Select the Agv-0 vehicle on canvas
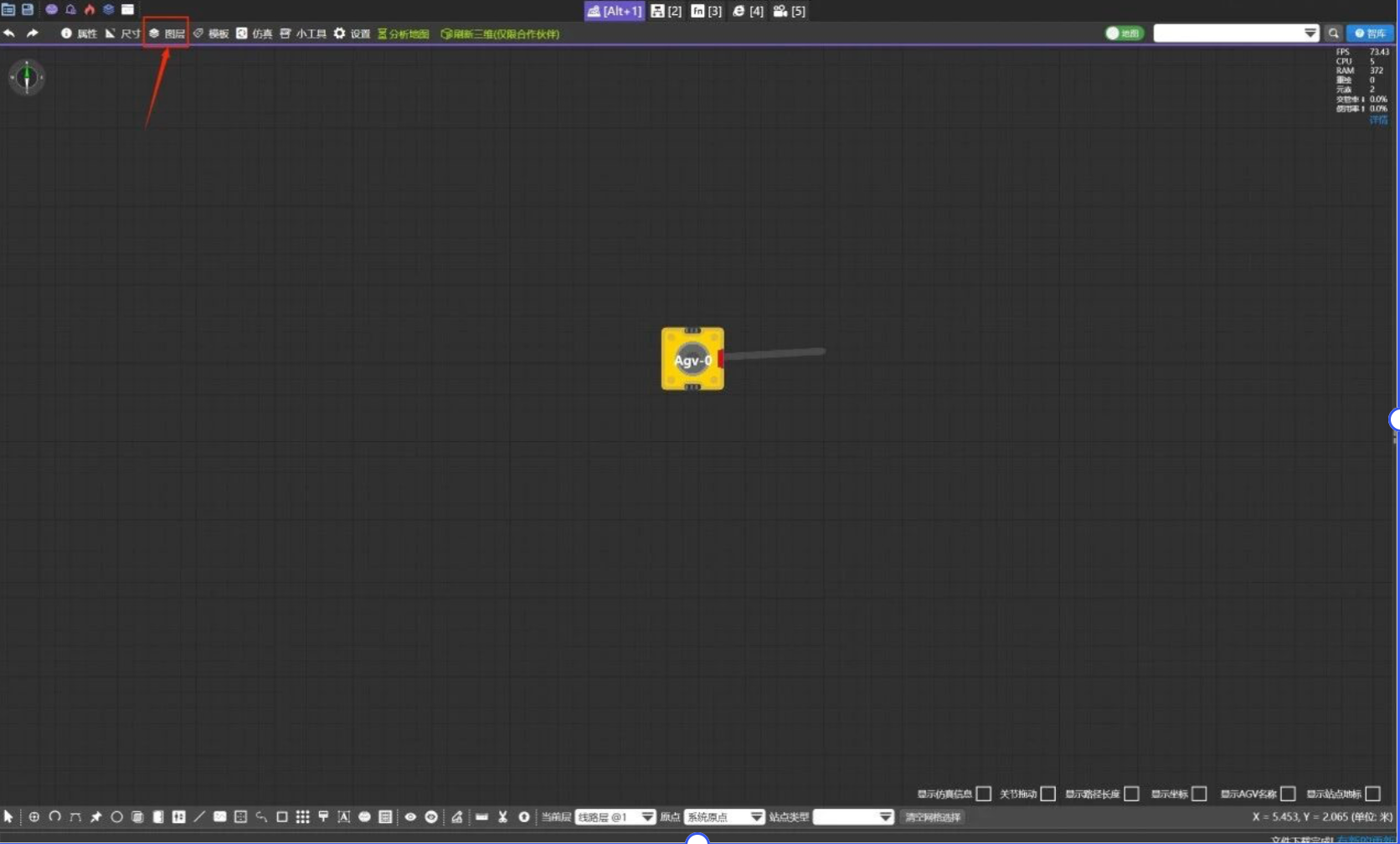 coord(692,359)
